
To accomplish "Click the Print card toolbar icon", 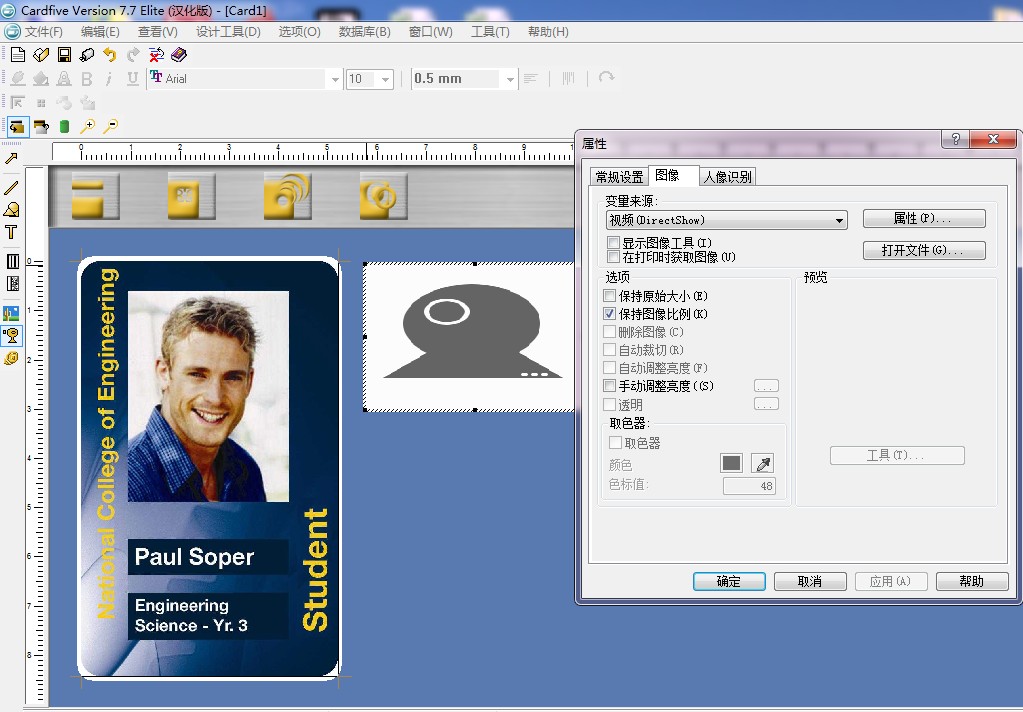I will [x=87, y=55].
